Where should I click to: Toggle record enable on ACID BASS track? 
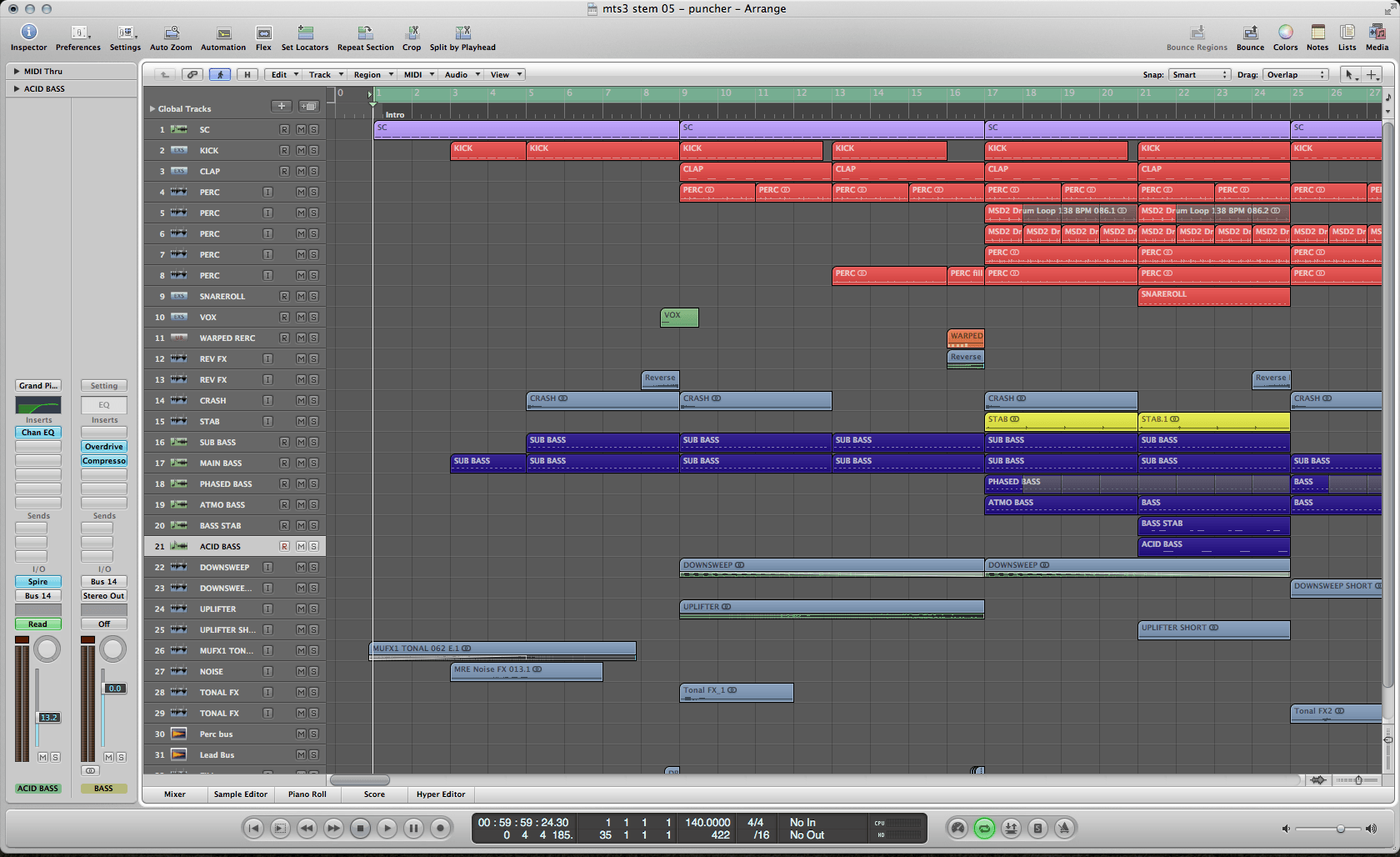click(x=284, y=547)
